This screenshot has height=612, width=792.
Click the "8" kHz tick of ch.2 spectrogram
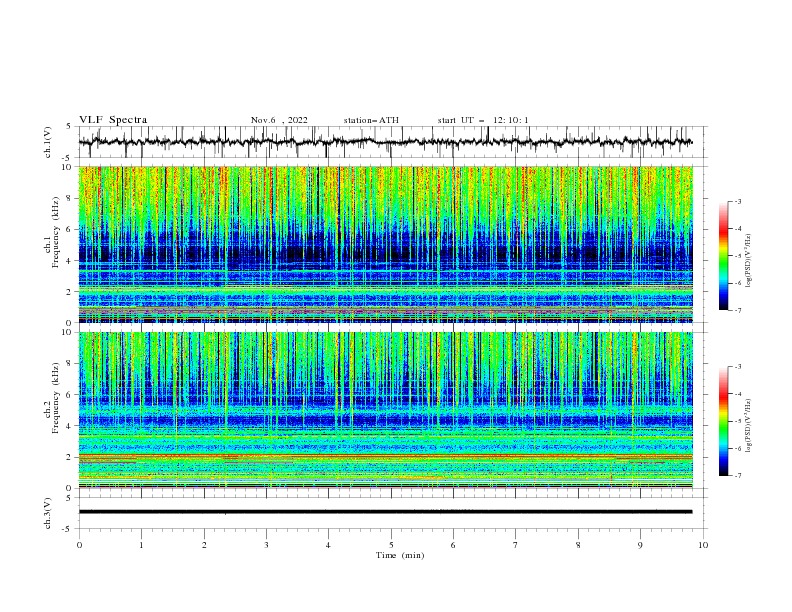(70, 364)
